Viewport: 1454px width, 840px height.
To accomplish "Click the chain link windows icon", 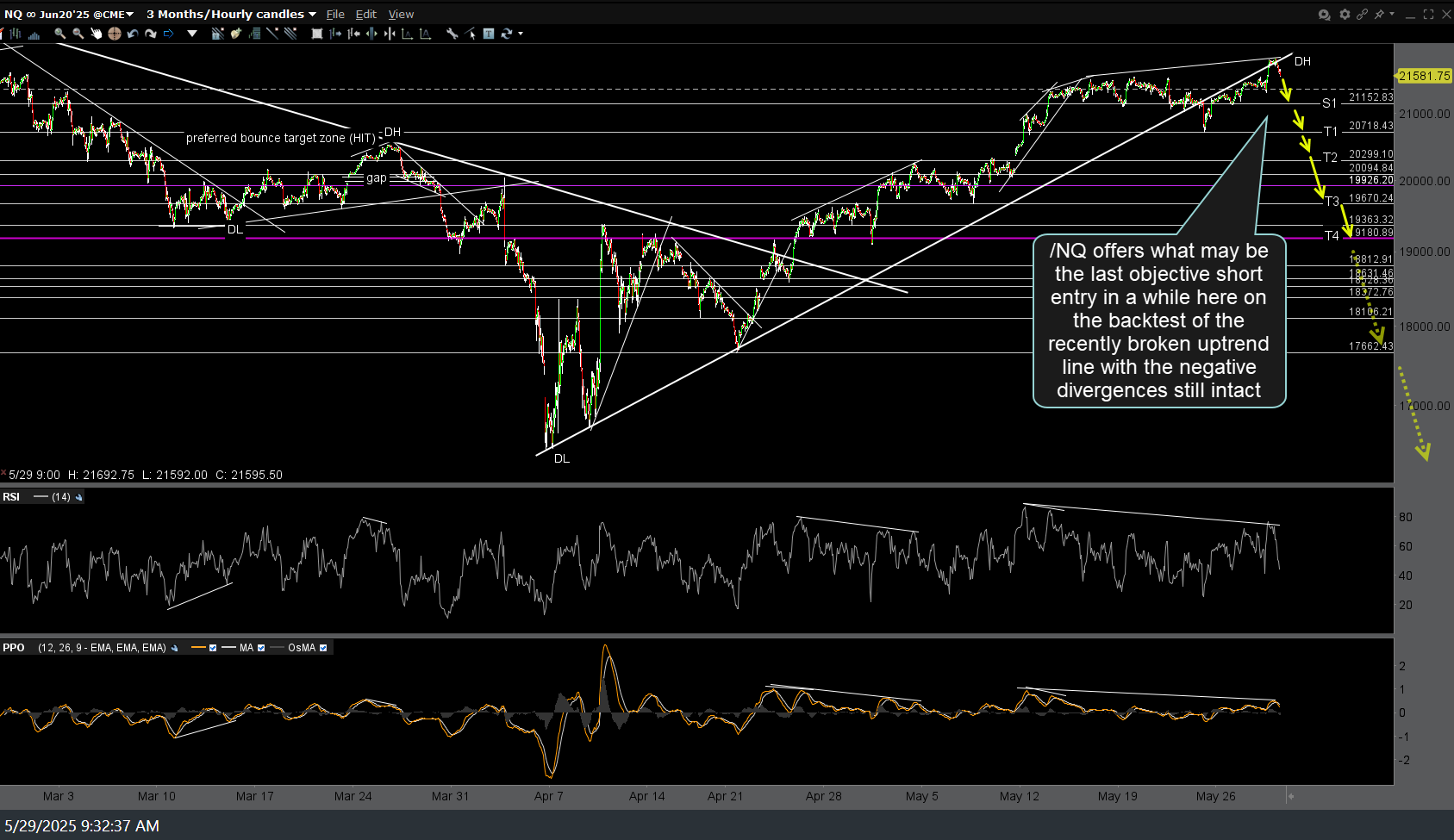I will coord(1362,14).
